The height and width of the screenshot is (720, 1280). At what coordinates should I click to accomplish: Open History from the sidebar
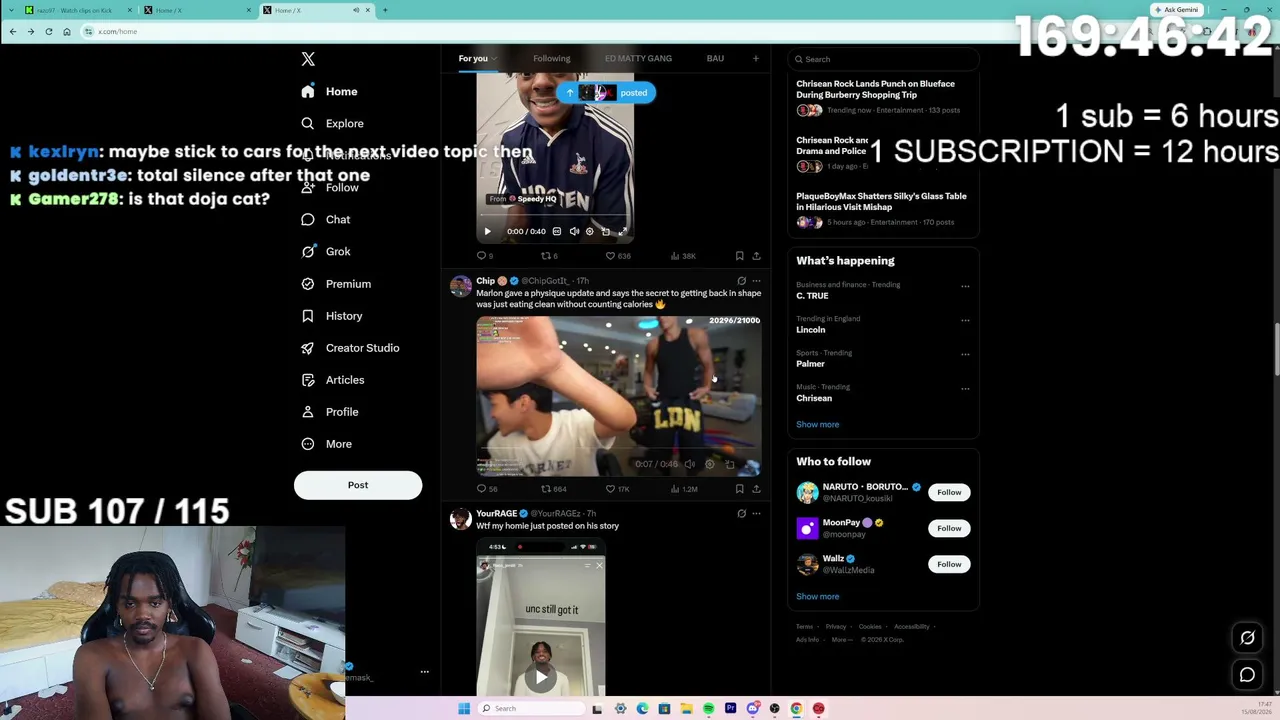(x=332, y=315)
